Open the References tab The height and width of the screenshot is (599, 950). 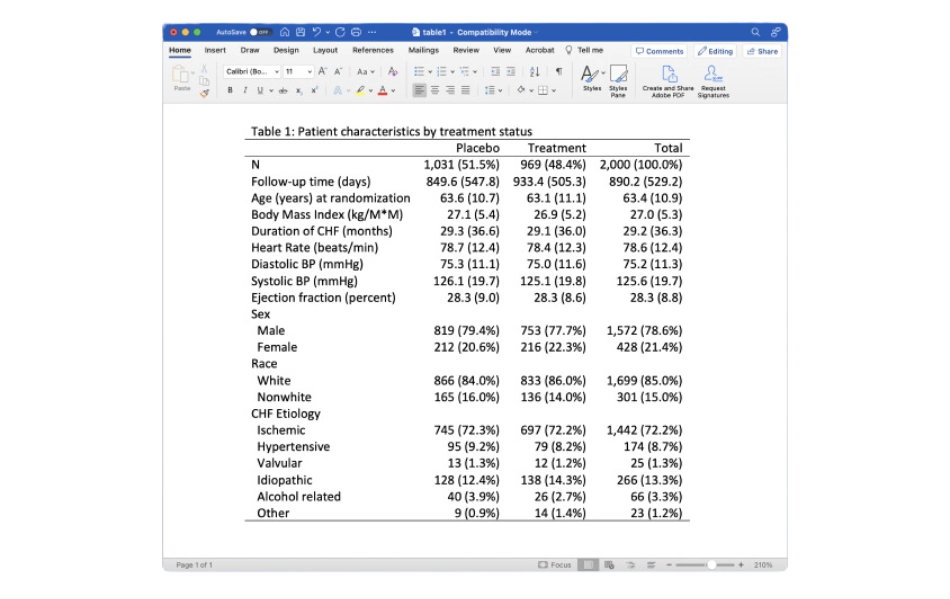click(372, 50)
